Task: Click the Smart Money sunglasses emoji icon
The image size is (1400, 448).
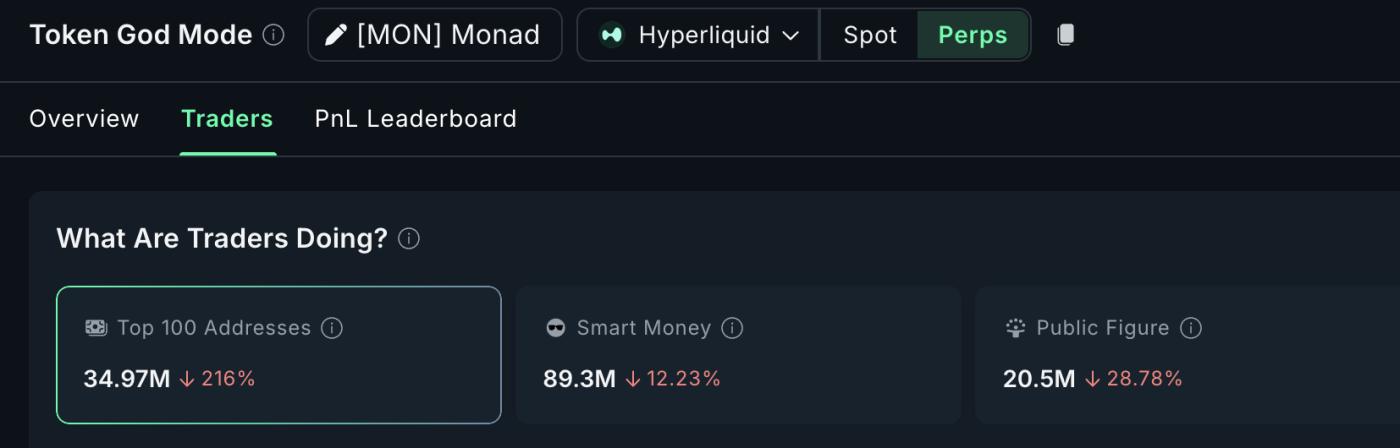Action: pos(556,328)
